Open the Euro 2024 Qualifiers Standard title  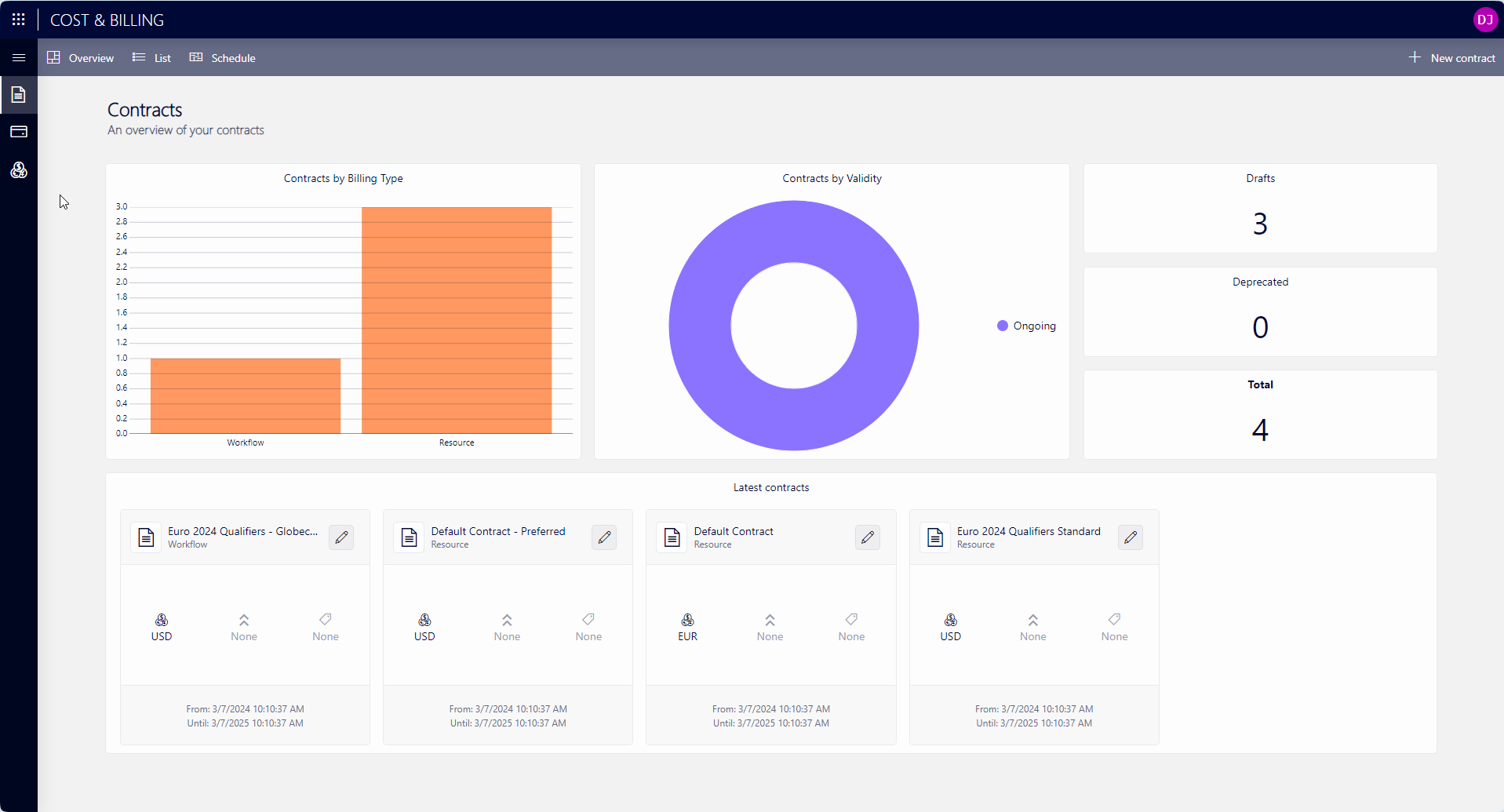(x=1029, y=531)
